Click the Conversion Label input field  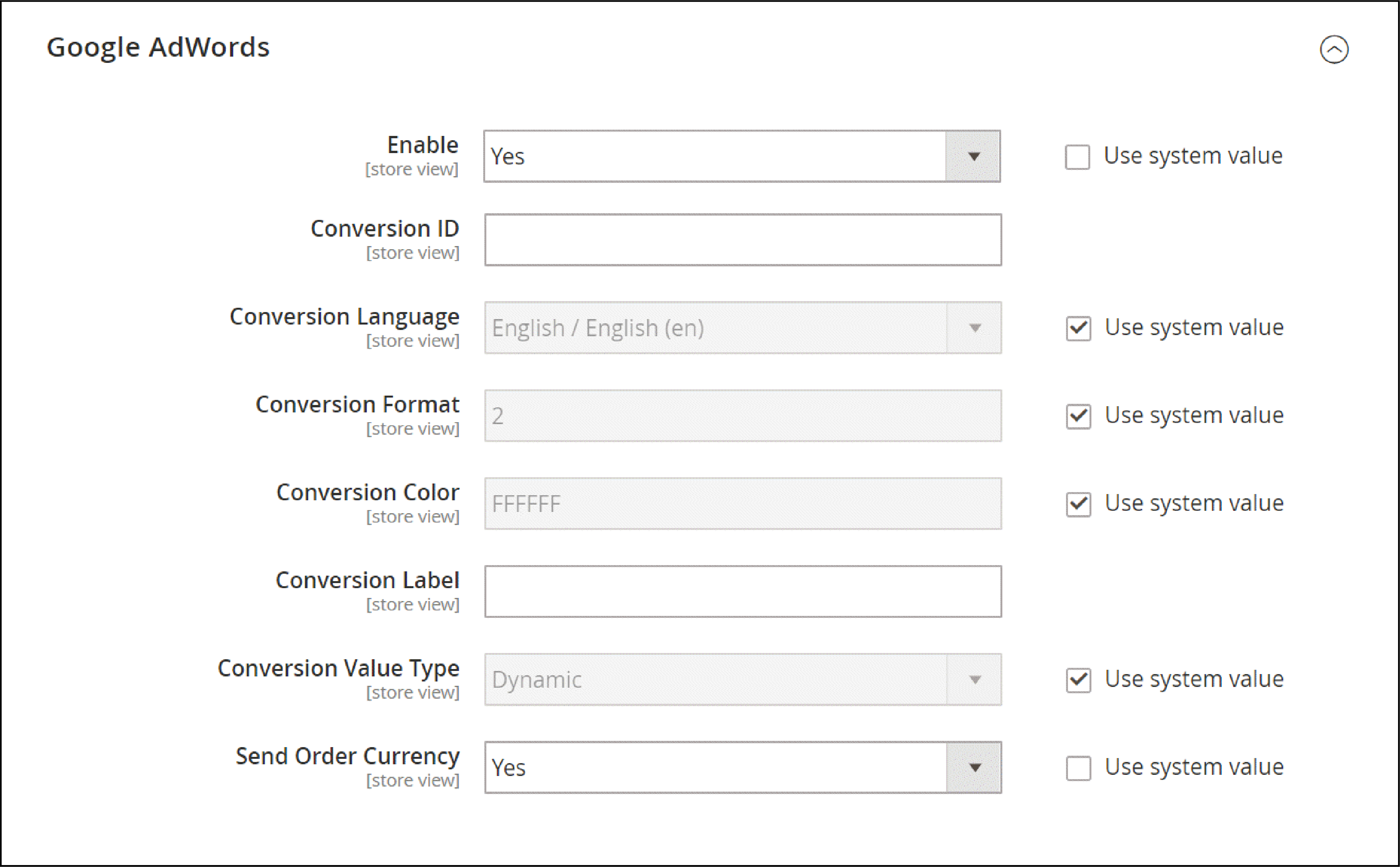click(743, 591)
